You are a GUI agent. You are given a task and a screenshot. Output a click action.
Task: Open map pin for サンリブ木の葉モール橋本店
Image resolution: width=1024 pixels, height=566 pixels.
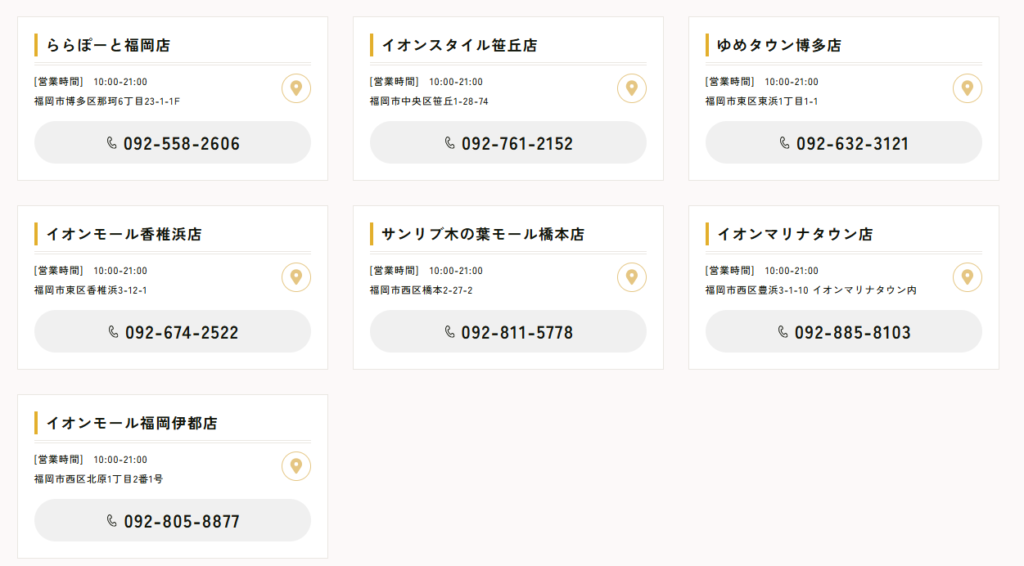pos(632,277)
